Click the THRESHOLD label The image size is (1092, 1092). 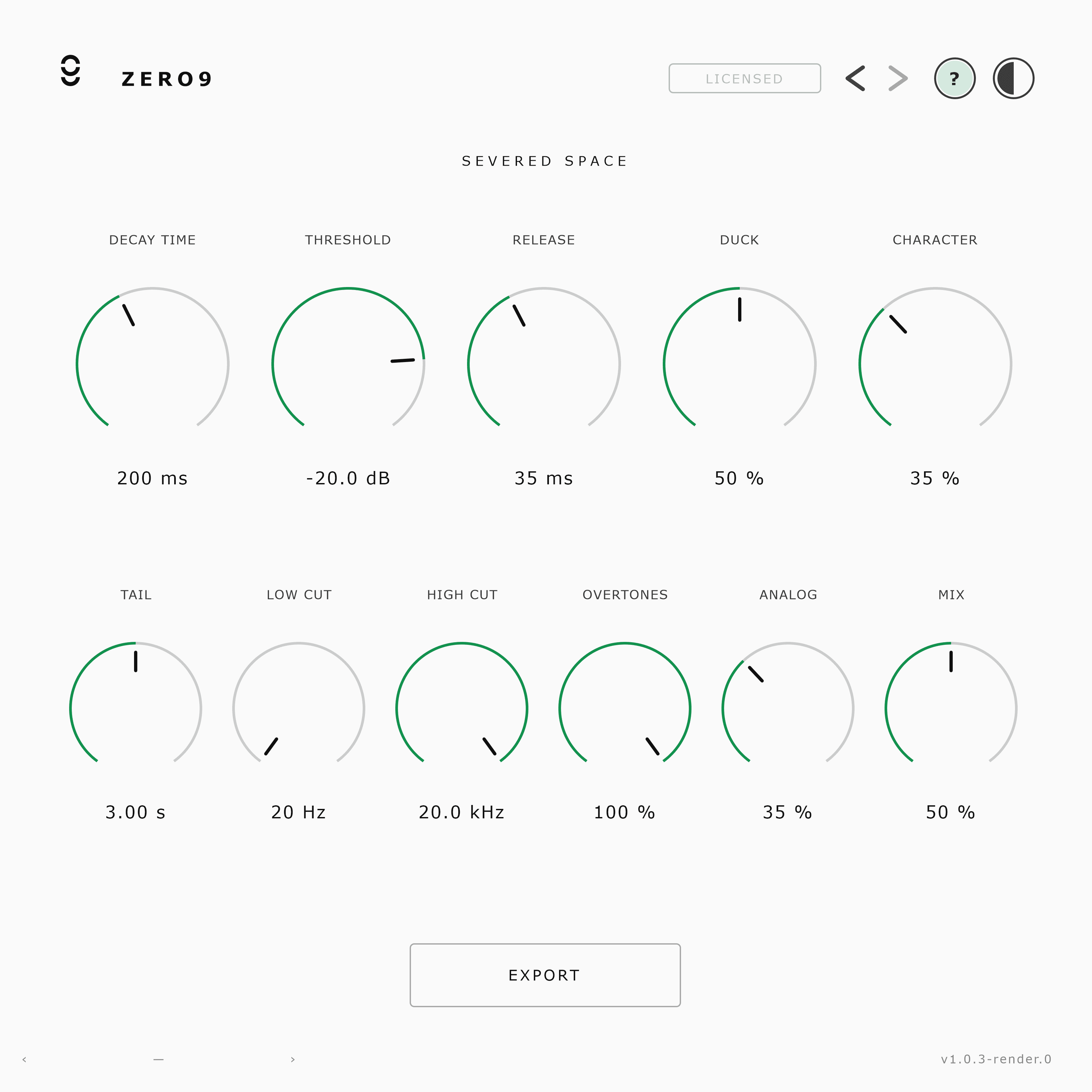click(x=348, y=240)
